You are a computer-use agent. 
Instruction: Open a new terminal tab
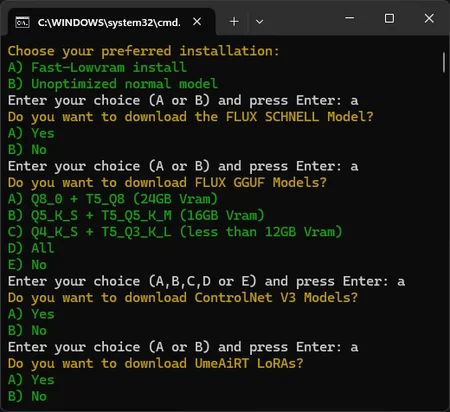point(234,22)
